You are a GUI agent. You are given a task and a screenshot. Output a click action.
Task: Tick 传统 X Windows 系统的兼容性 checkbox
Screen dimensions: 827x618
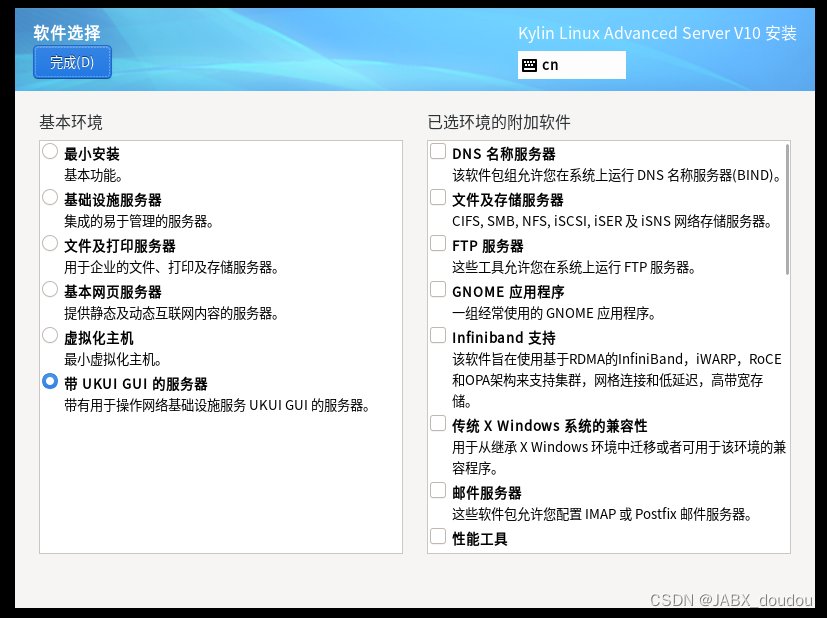(x=438, y=423)
